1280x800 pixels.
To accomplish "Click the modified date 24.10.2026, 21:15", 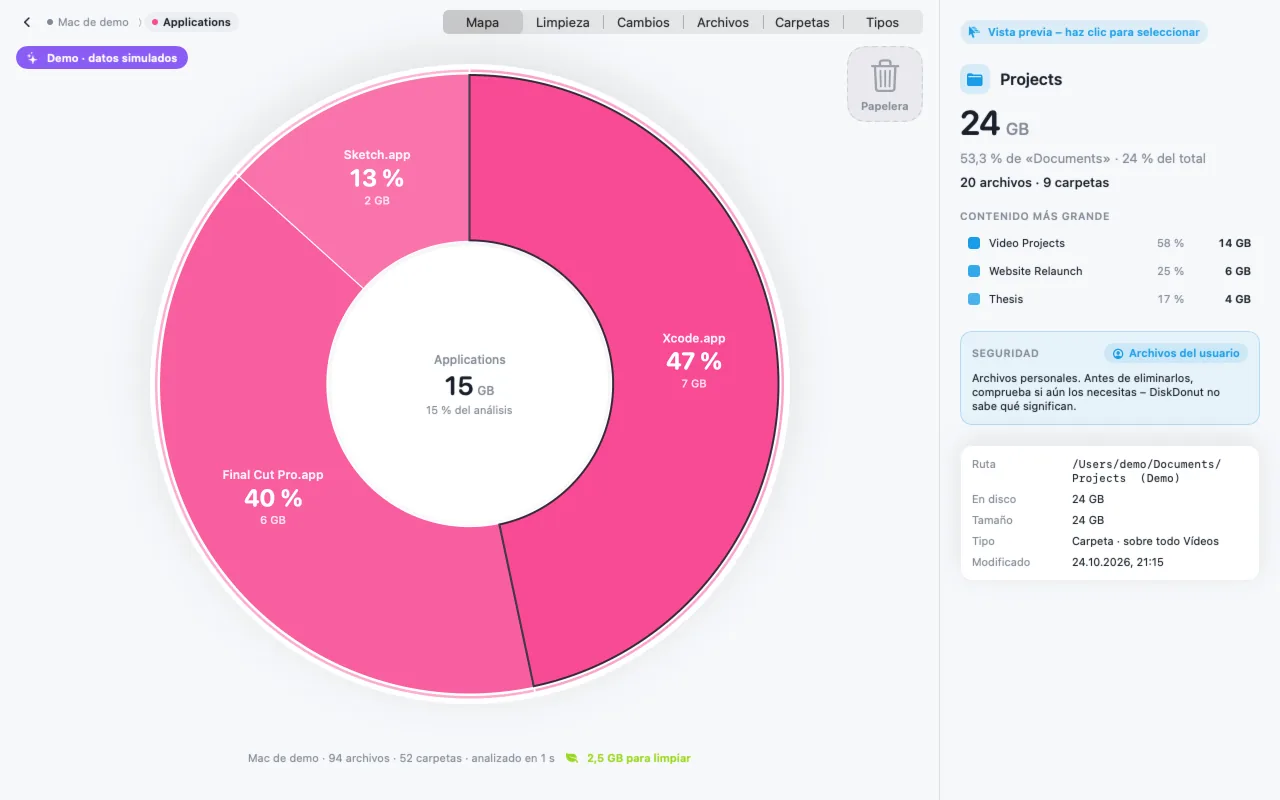I will click(x=1117, y=562).
